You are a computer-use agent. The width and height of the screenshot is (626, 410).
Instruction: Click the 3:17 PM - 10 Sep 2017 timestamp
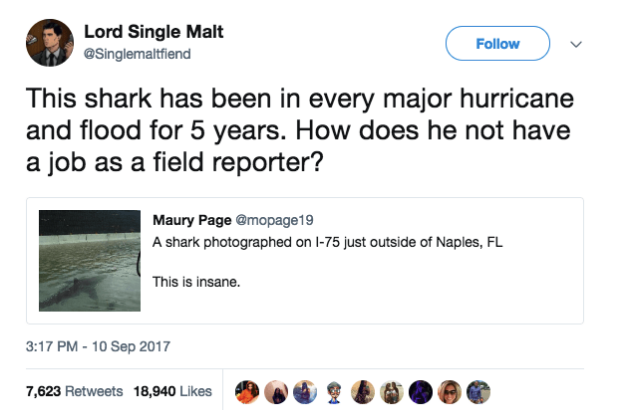point(97,347)
